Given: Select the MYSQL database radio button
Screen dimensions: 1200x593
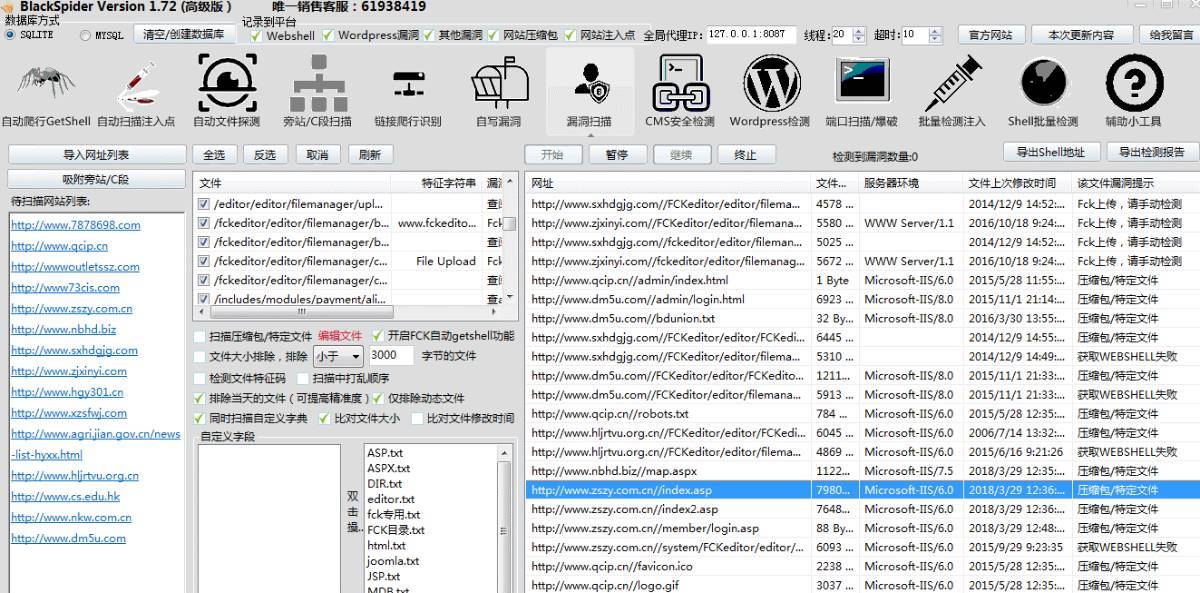Looking at the screenshot, I should (85, 35).
